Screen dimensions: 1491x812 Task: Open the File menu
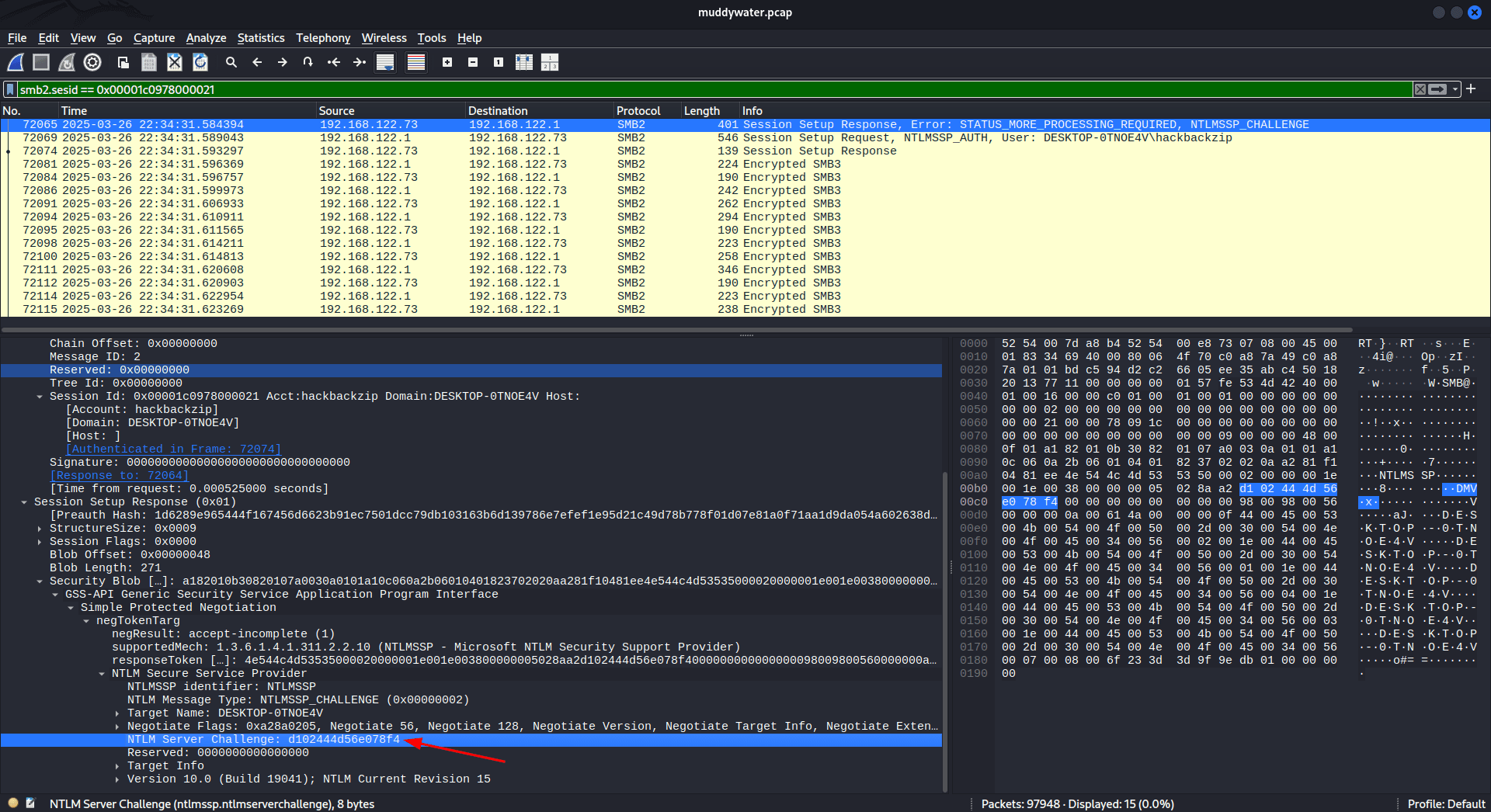click(x=17, y=38)
